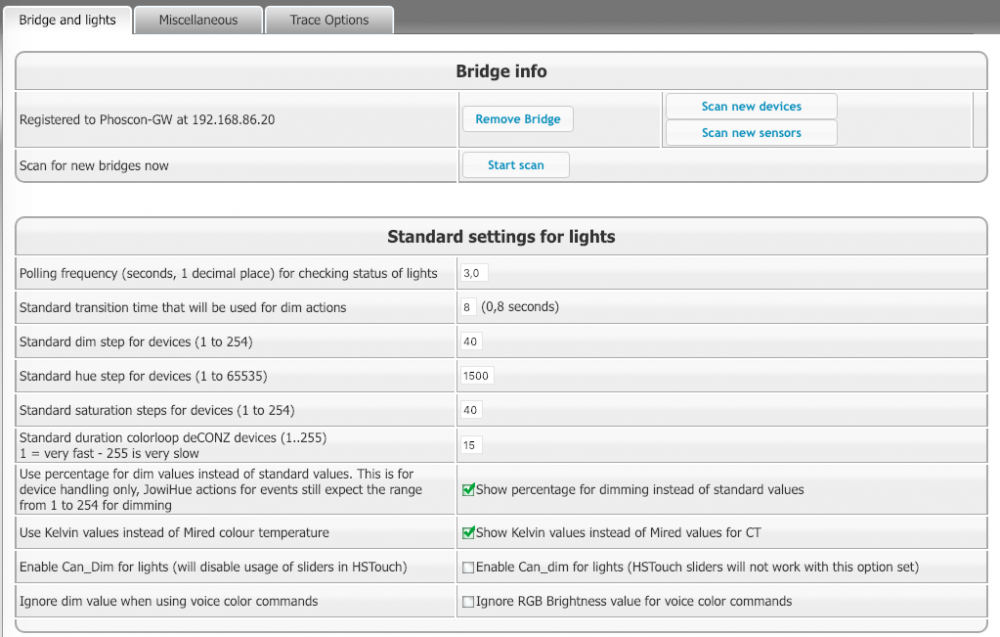The height and width of the screenshot is (637, 1000).
Task: Click the Standard settings for lights header
Action: click(x=501, y=237)
